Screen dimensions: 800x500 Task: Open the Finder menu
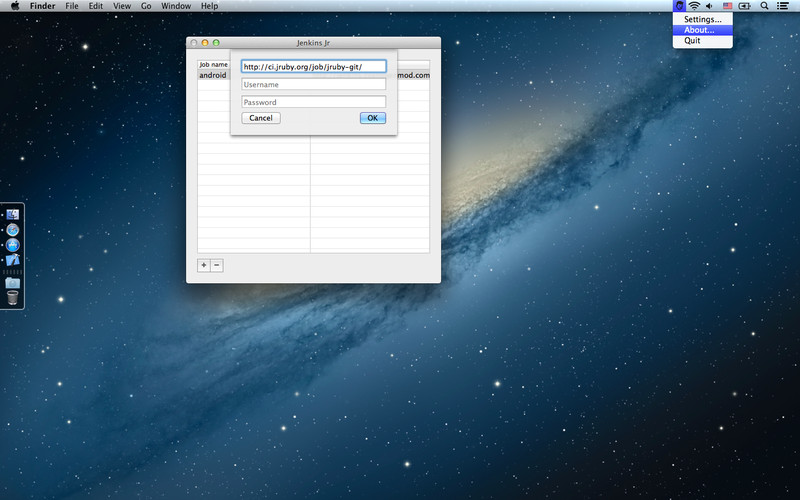tap(42, 6)
